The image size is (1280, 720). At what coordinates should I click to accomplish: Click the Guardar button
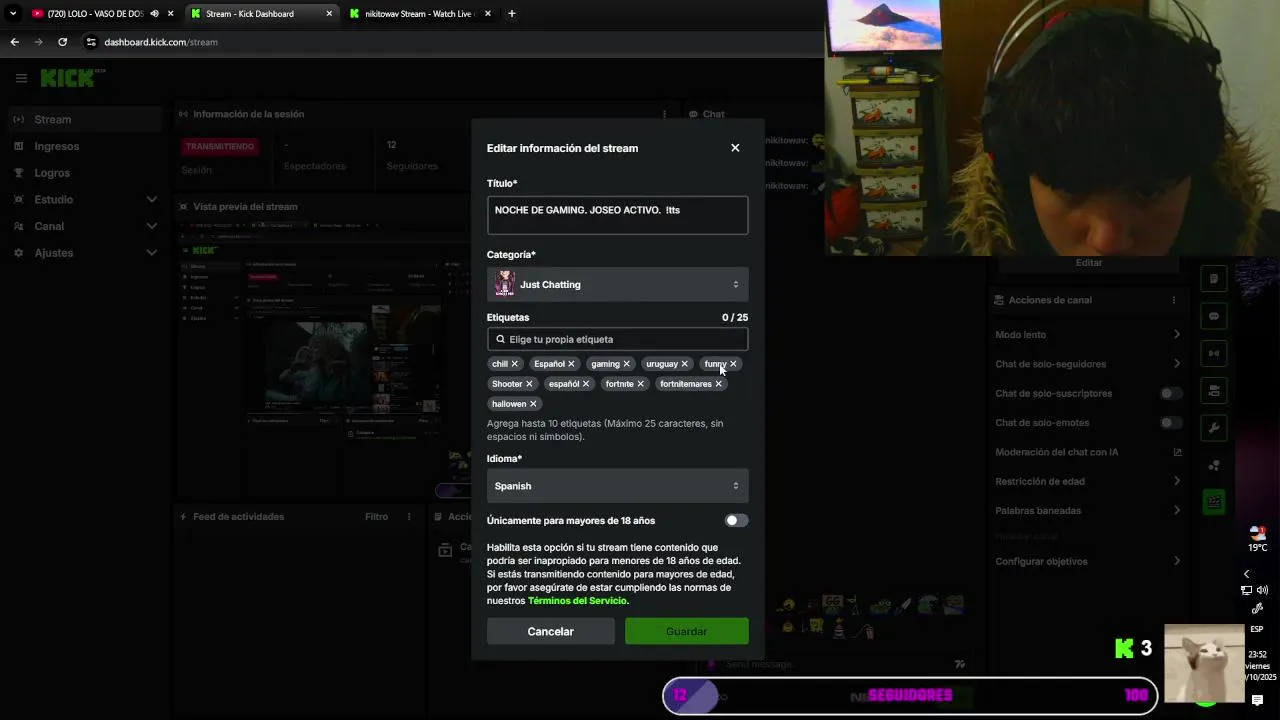(x=687, y=631)
